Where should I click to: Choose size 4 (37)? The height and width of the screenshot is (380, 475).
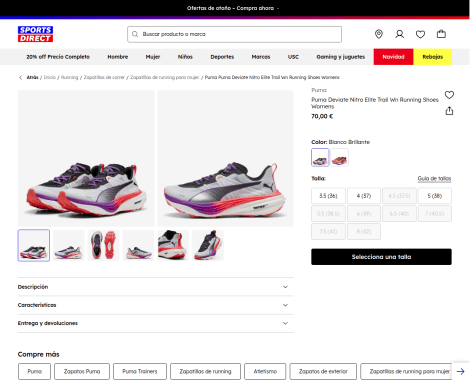click(364, 196)
